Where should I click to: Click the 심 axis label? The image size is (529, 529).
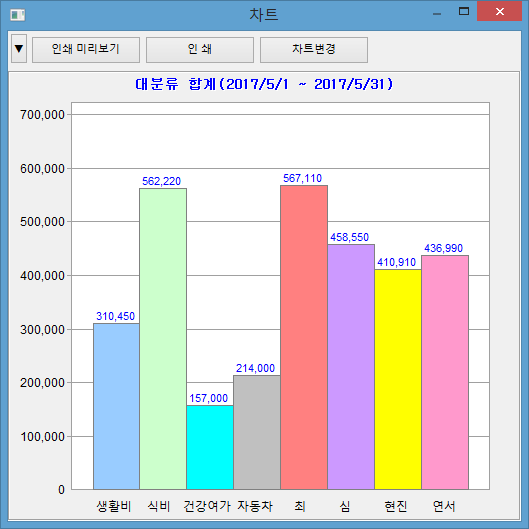pyautogui.click(x=345, y=506)
